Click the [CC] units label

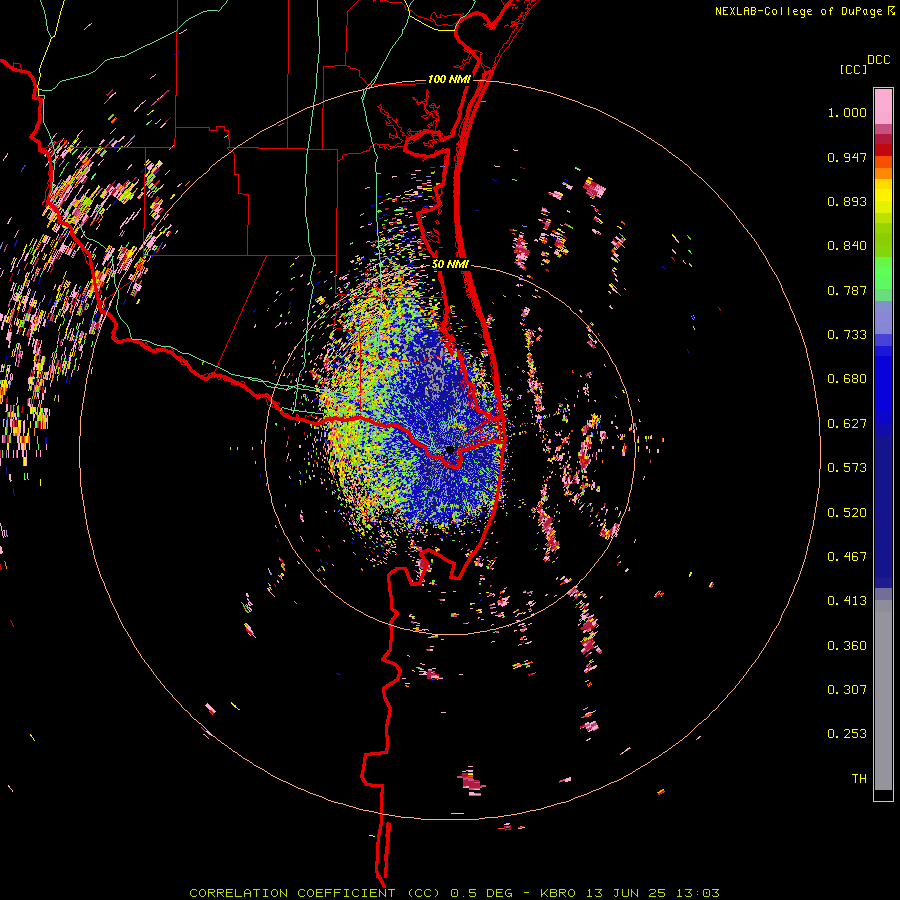click(853, 69)
